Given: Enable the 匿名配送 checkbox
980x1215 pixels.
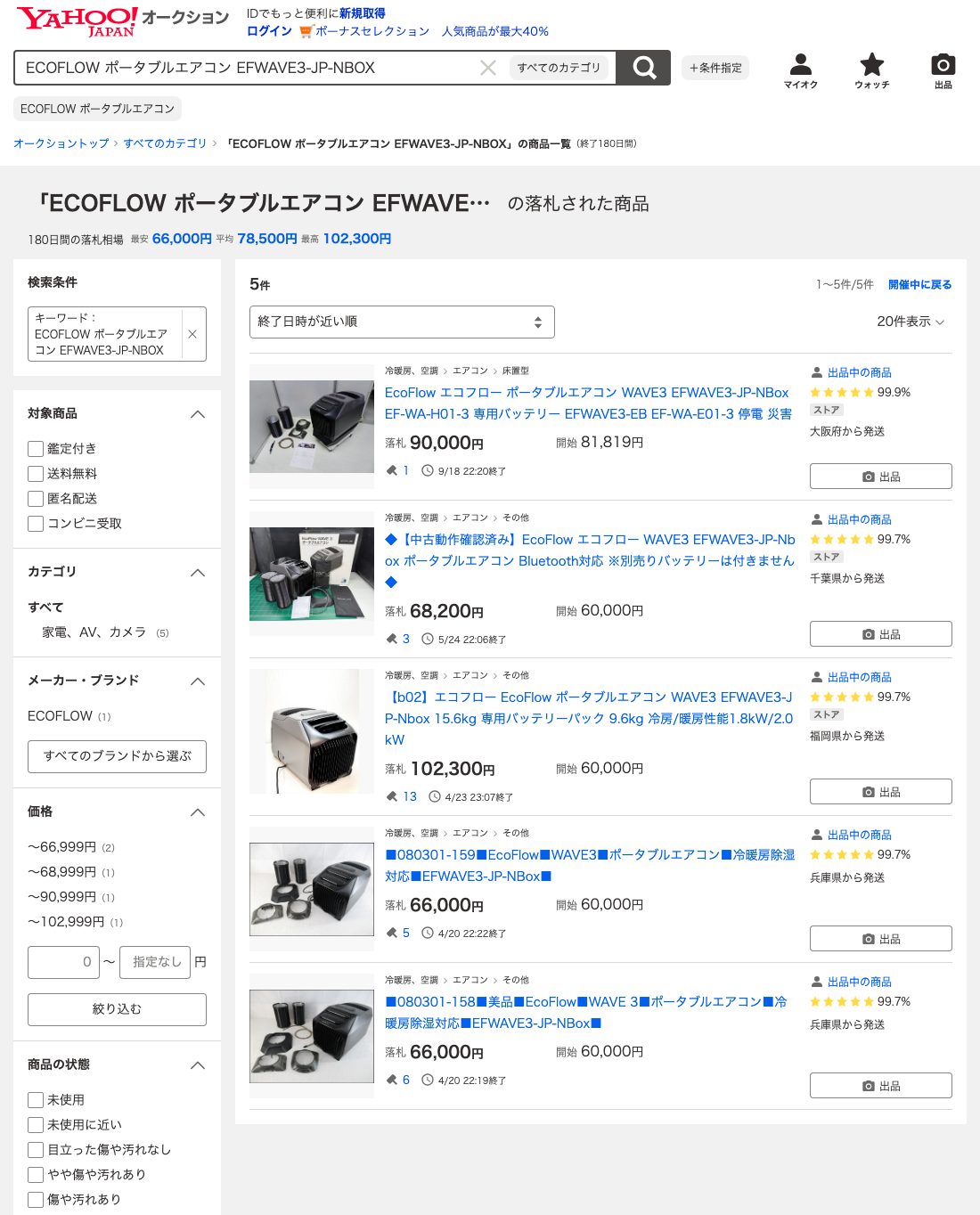Looking at the screenshot, I should click(36, 499).
